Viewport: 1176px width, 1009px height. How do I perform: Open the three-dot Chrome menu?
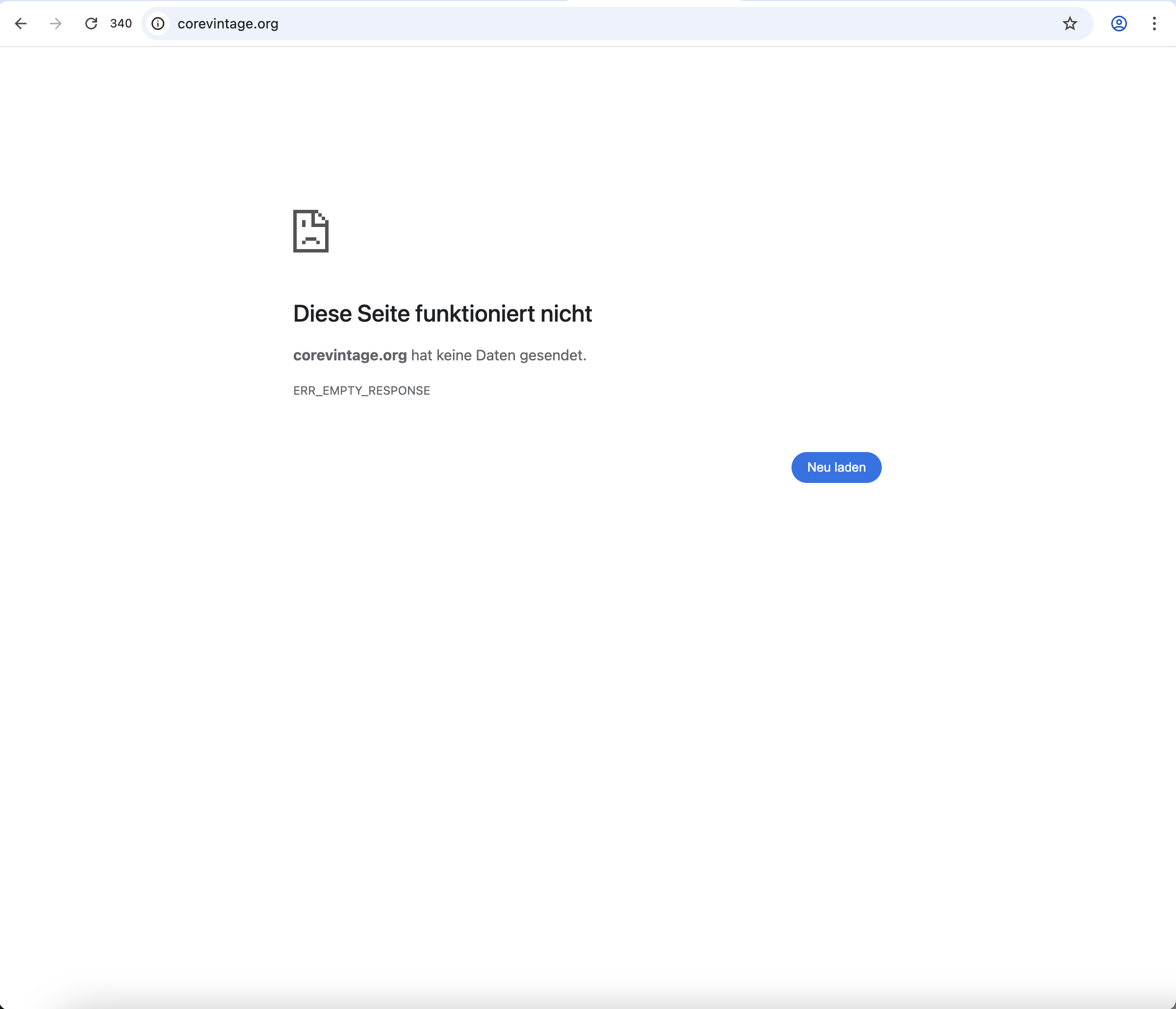[x=1154, y=23]
